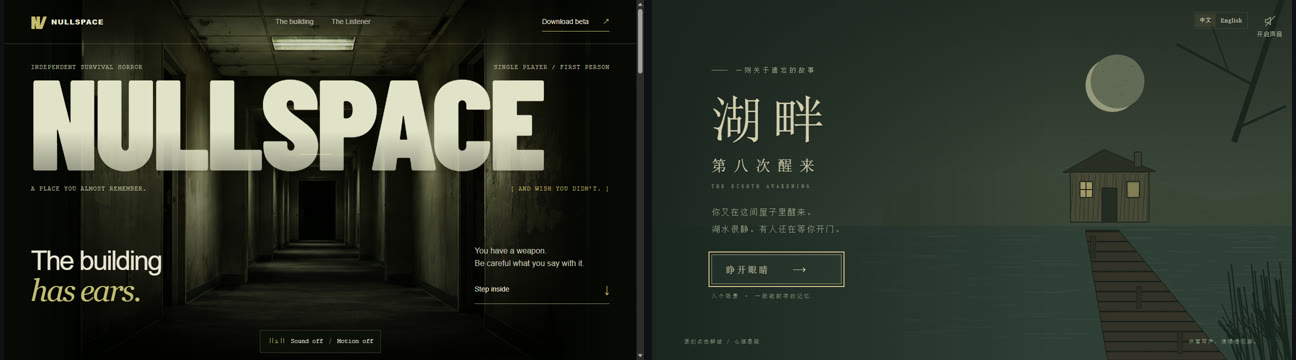The image size is (1296, 360).
Task: Open The building nav link
Action: tap(294, 21)
